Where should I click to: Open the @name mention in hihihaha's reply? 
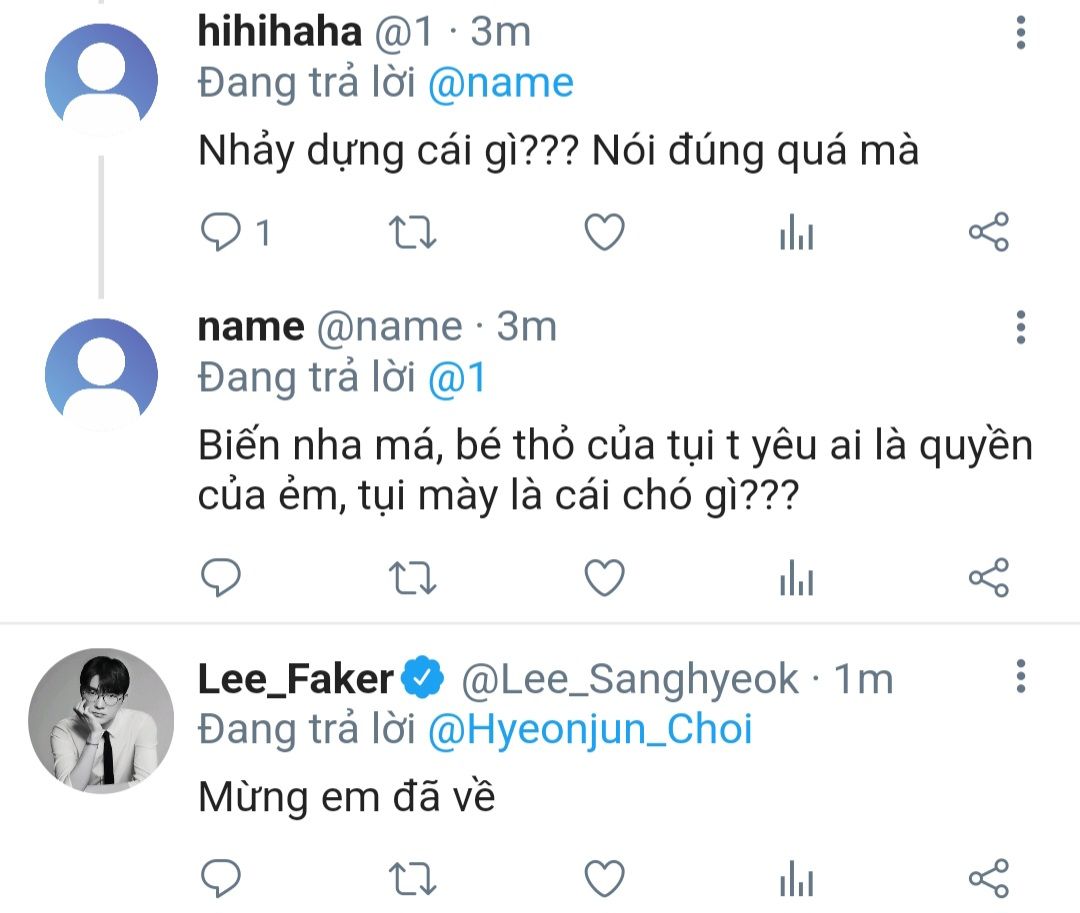(500, 83)
